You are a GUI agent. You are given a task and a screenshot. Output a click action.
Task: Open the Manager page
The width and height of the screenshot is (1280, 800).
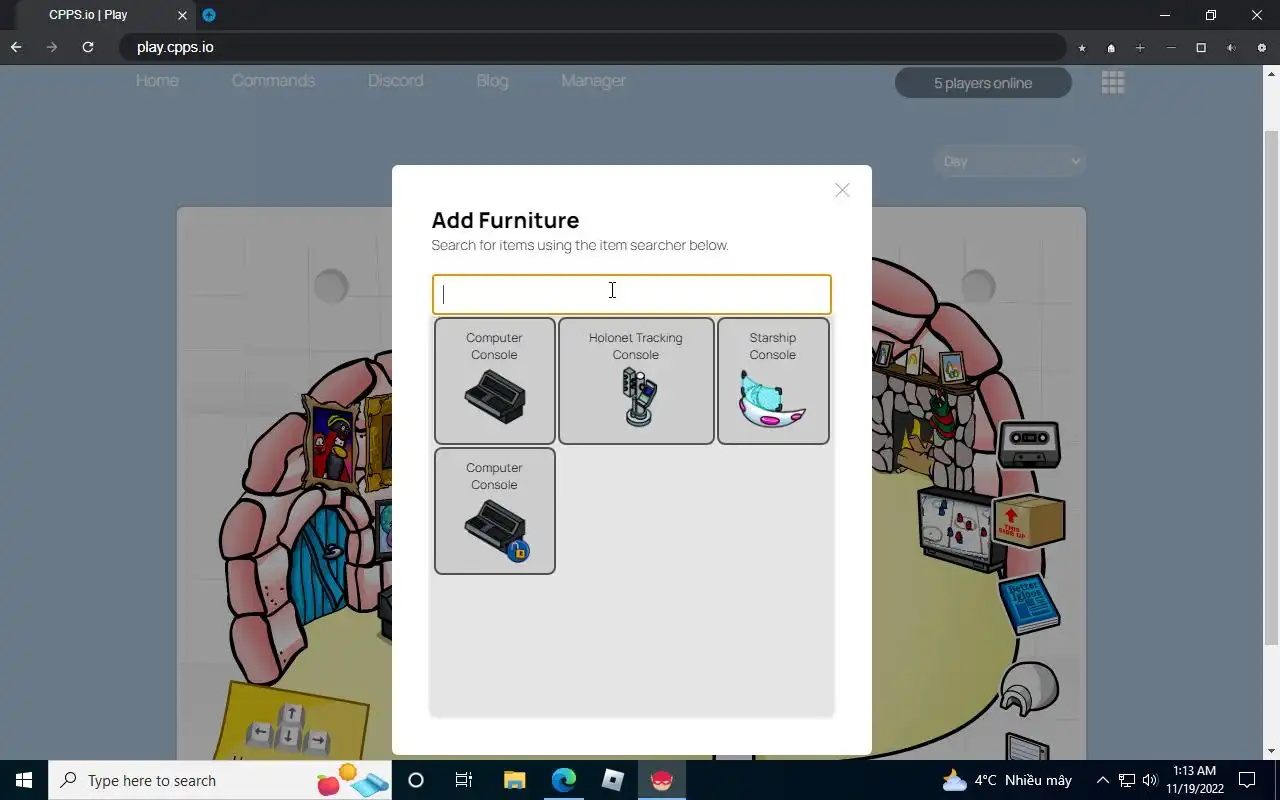point(593,81)
